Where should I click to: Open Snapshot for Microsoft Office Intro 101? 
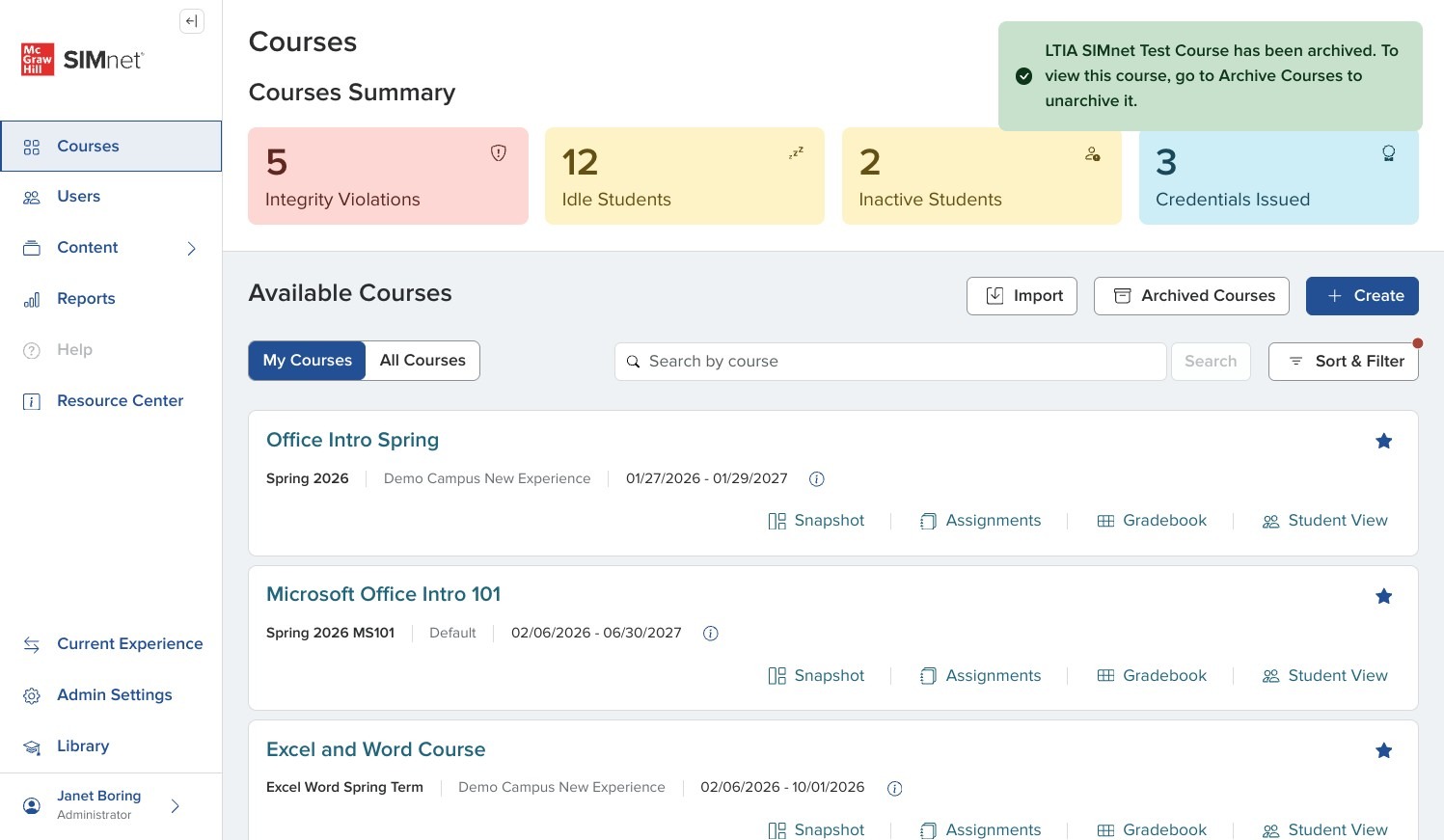coord(816,676)
